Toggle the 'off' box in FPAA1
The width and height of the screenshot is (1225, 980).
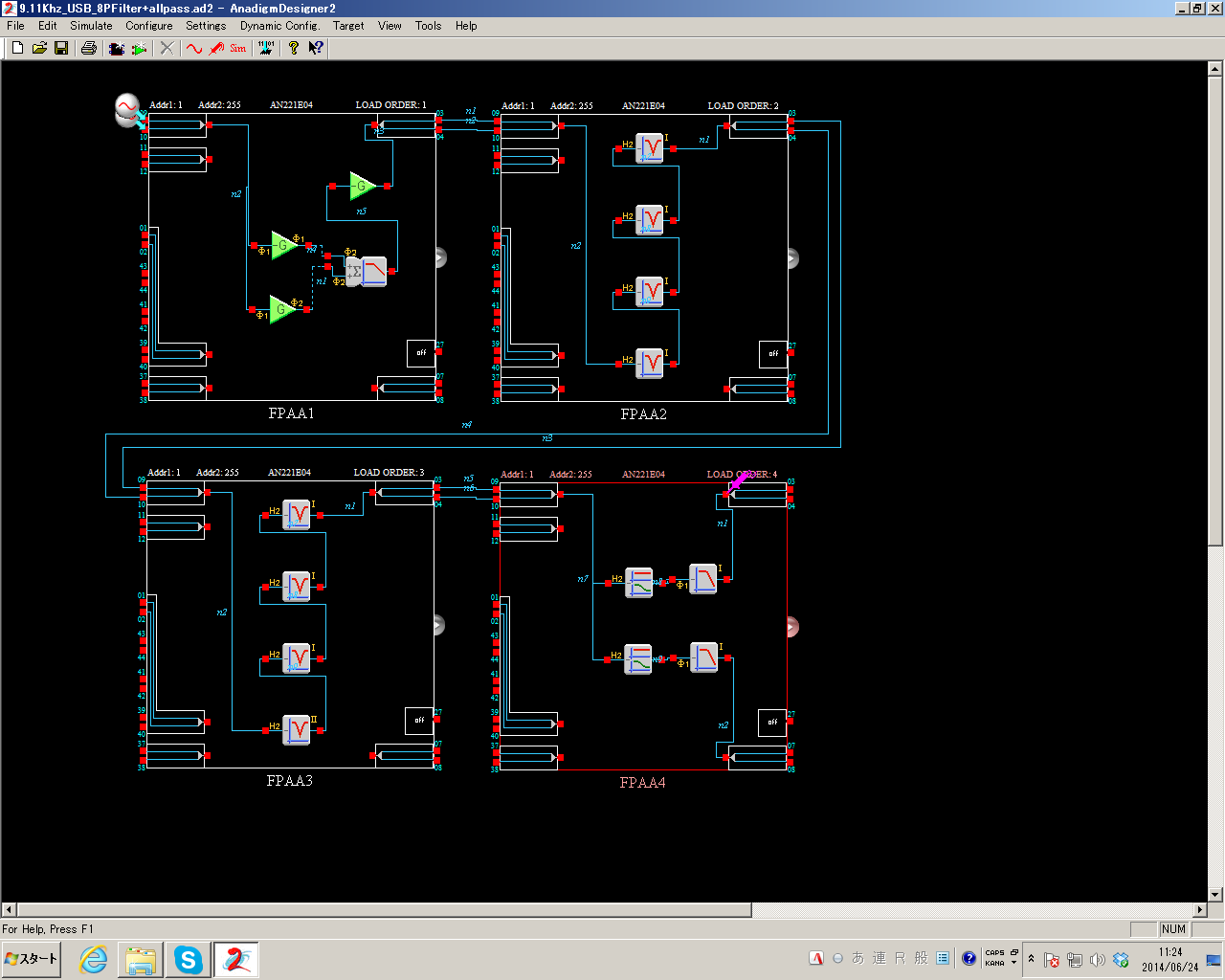[x=420, y=353]
